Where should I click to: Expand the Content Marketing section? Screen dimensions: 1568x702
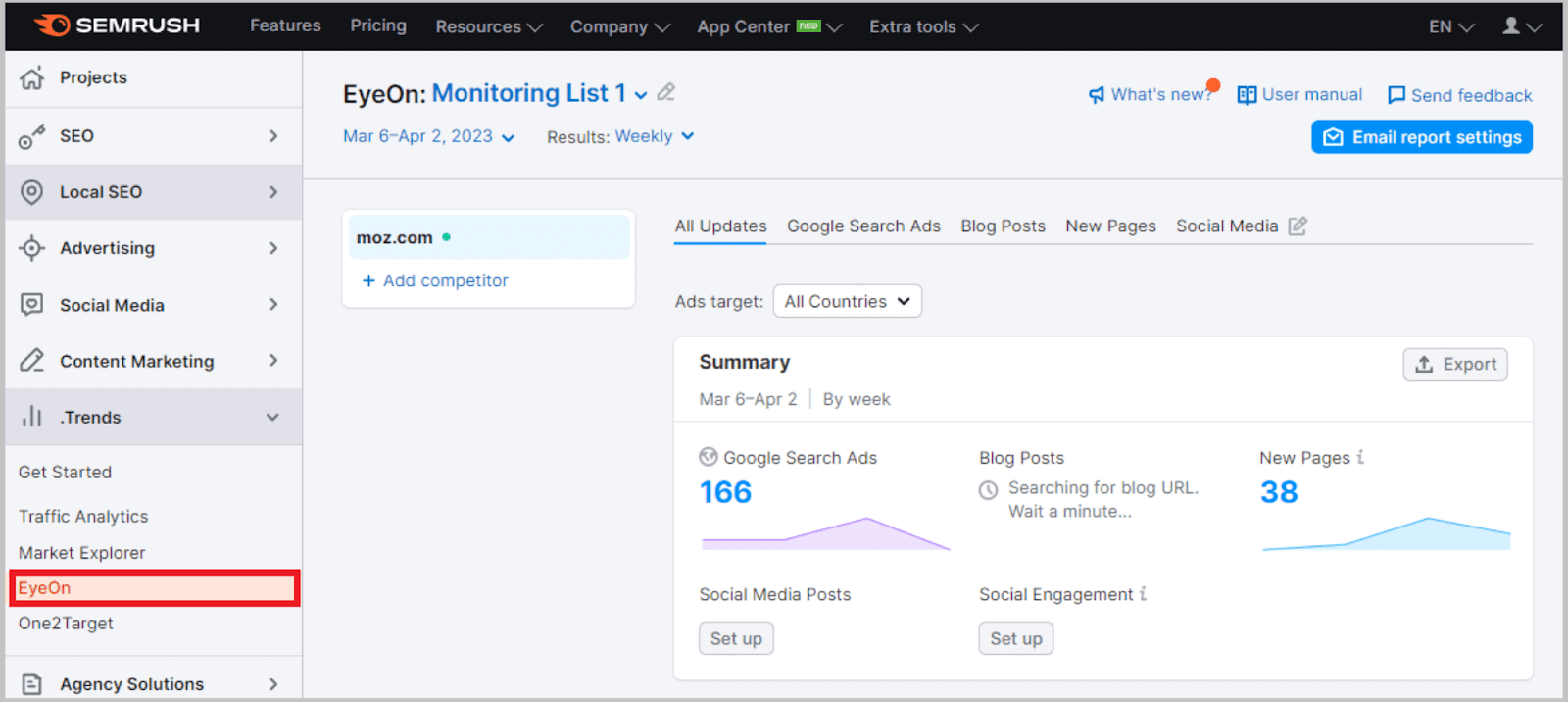pyautogui.click(x=273, y=361)
